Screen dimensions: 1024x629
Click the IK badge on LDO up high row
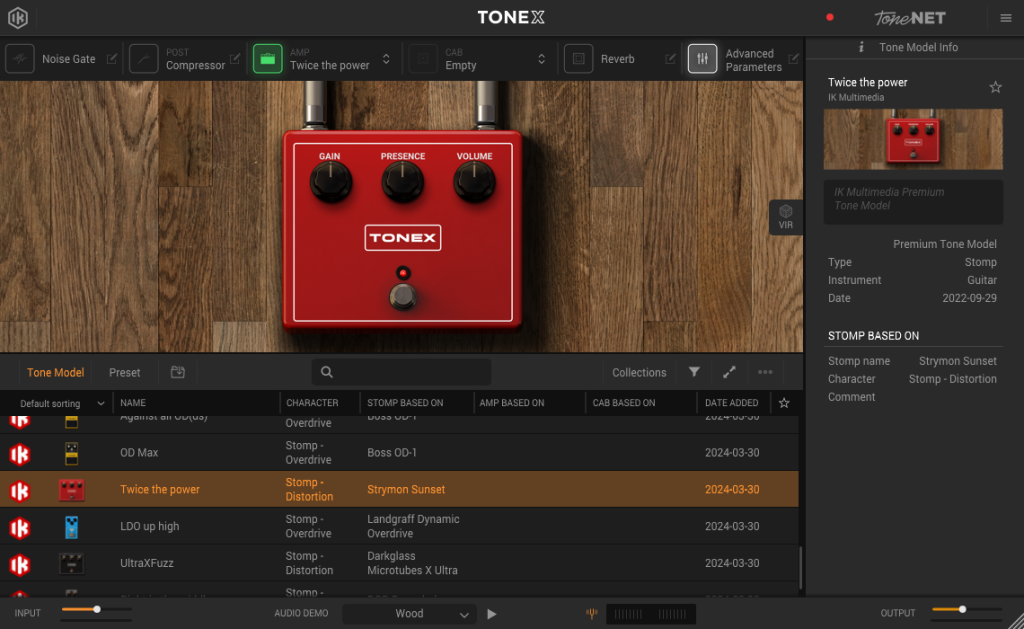point(20,527)
